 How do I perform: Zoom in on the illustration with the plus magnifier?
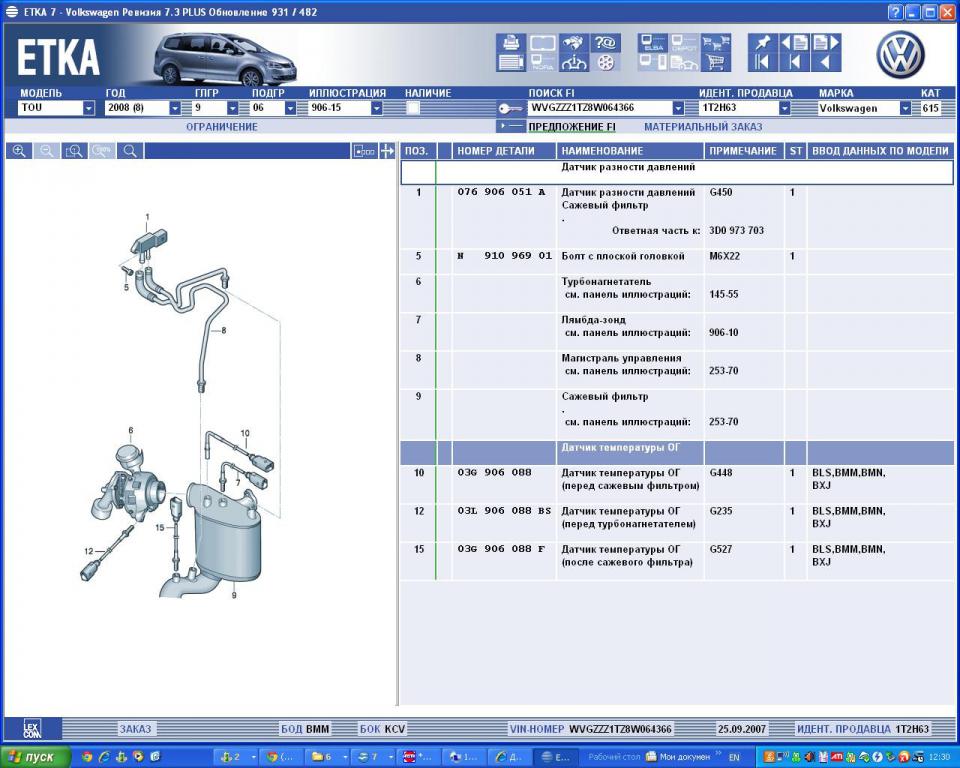pyautogui.click(x=19, y=151)
